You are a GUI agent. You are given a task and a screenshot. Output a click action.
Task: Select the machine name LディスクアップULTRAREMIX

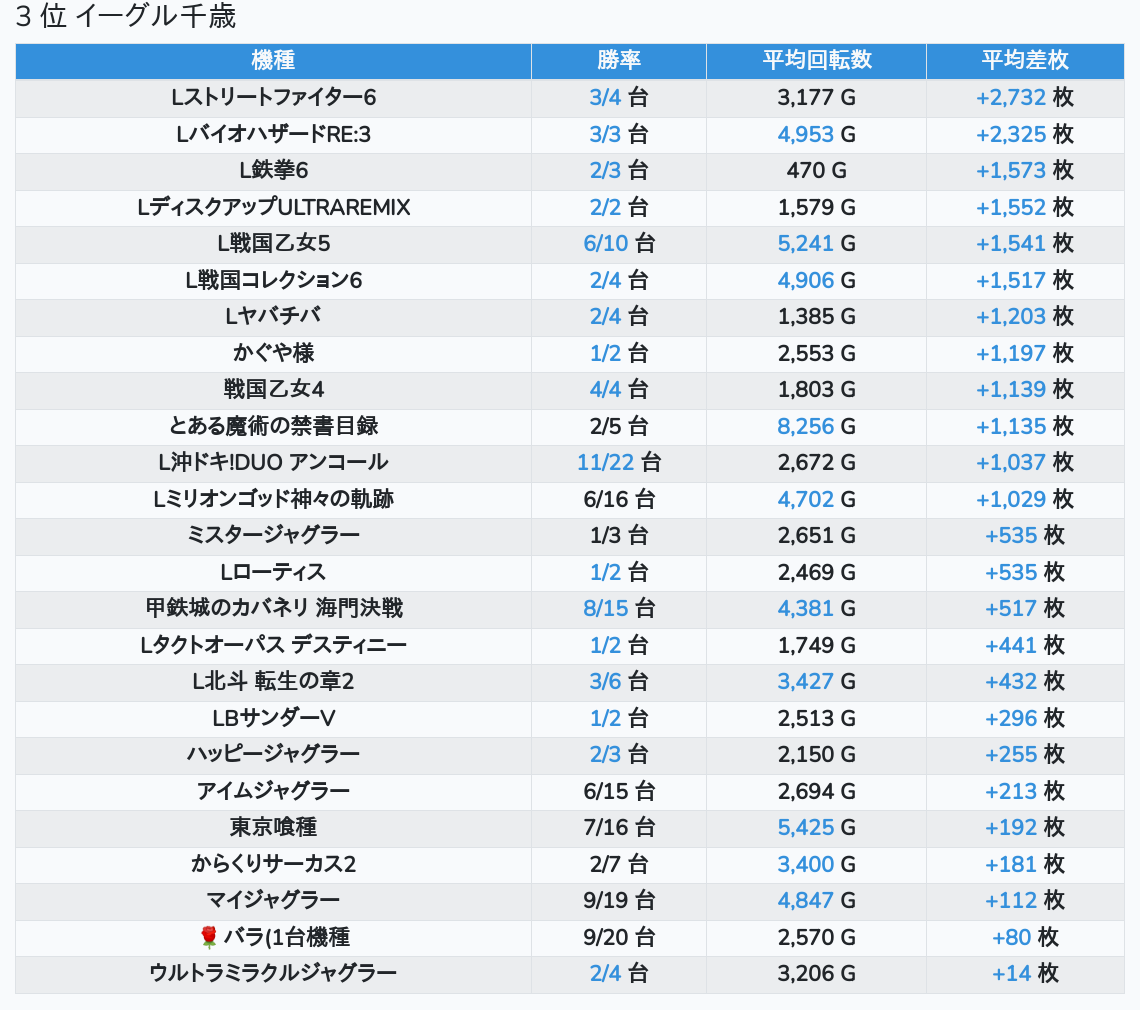pyautogui.click(x=273, y=208)
